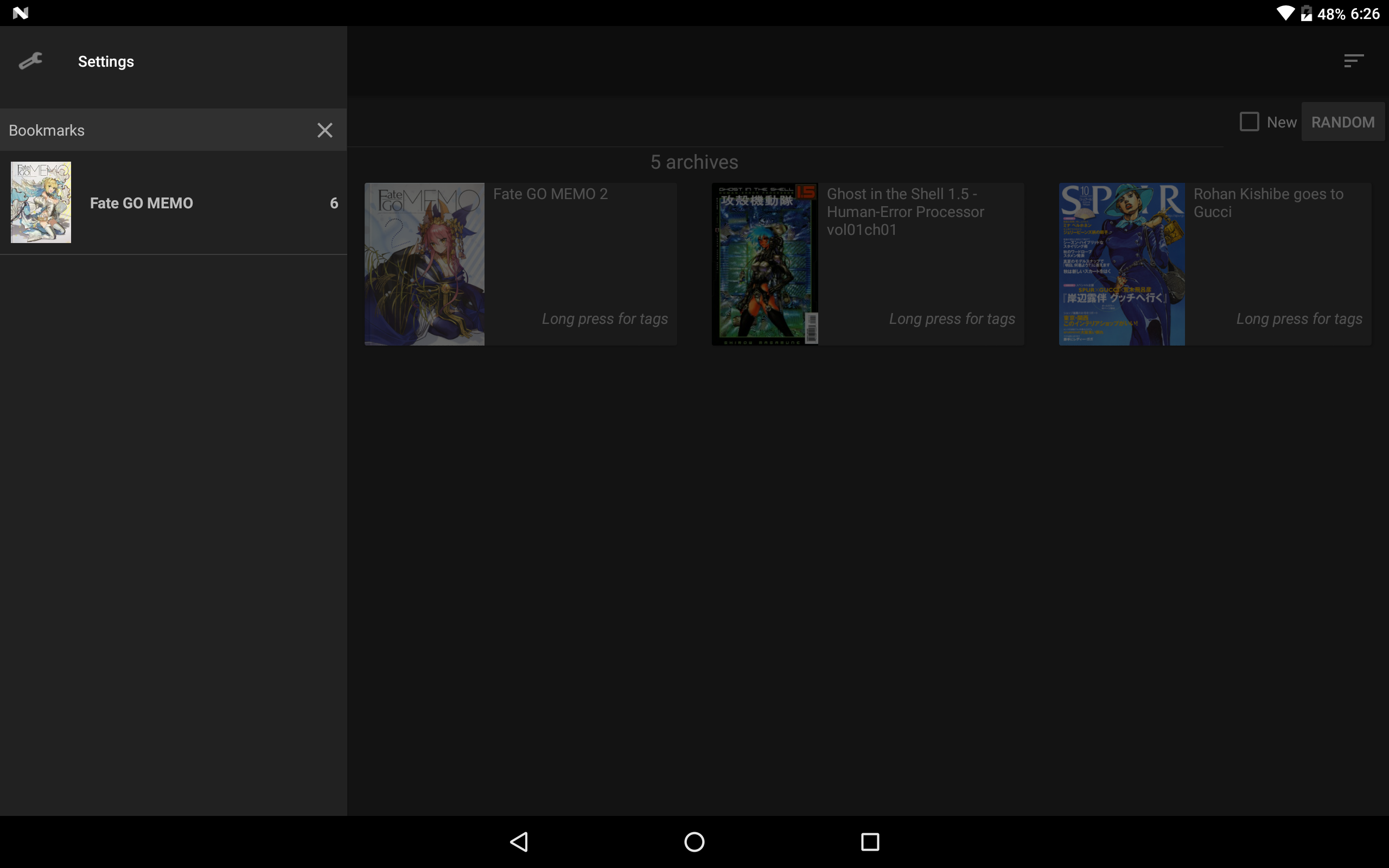Viewport: 1389px width, 868px height.
Task: Tap the Android home circle icon
Action: 694,841
